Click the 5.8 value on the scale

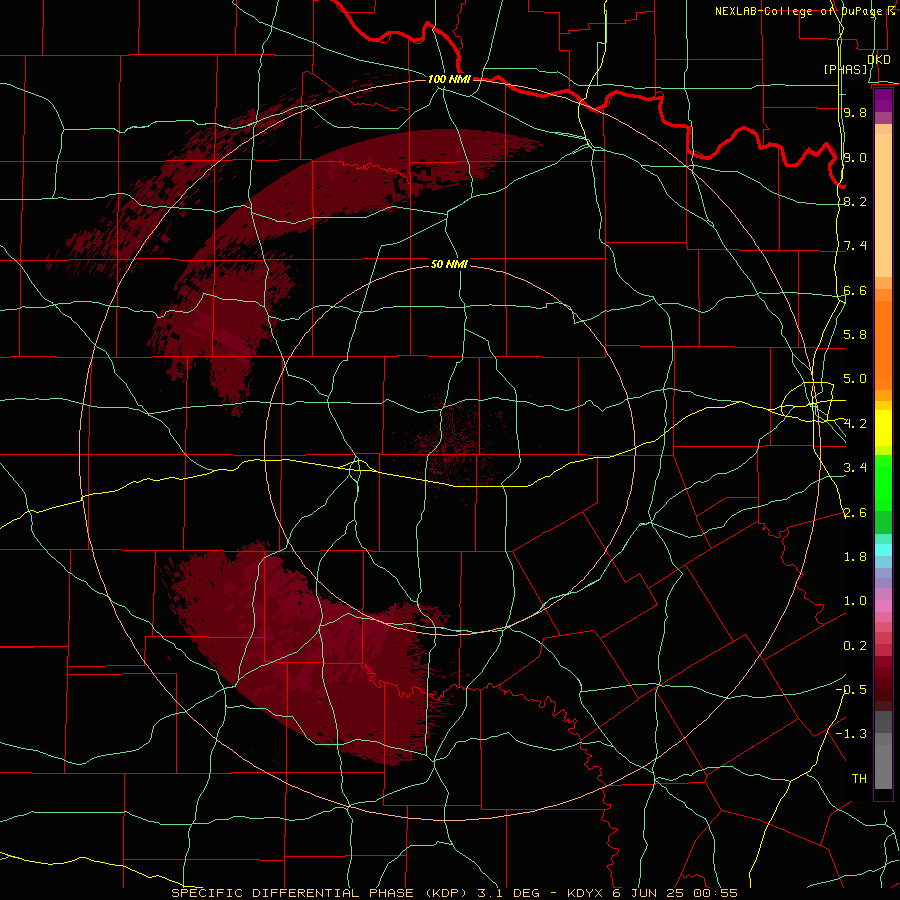pyautogui.click(x=855, y=335)
